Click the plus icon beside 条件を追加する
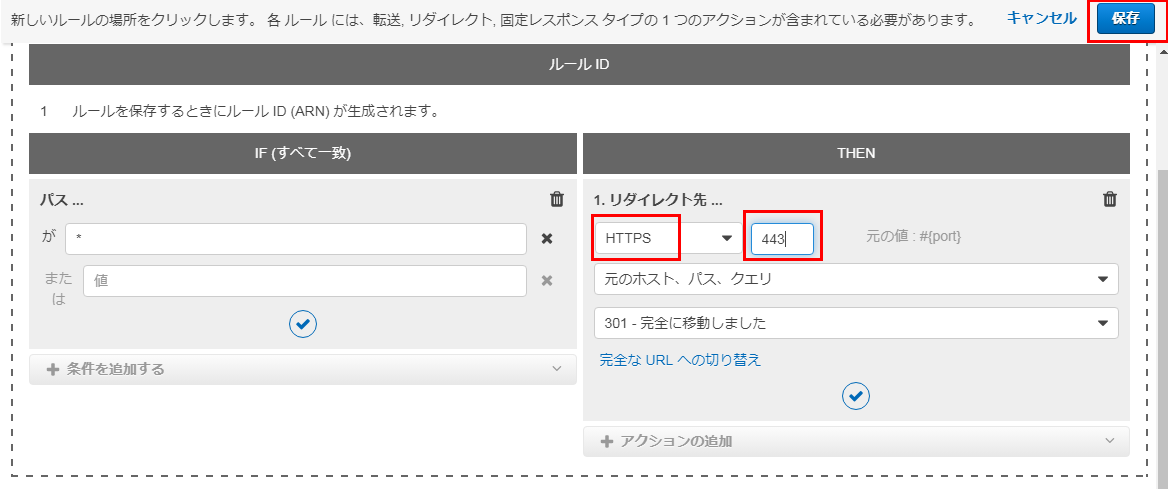 click(53, 369)
